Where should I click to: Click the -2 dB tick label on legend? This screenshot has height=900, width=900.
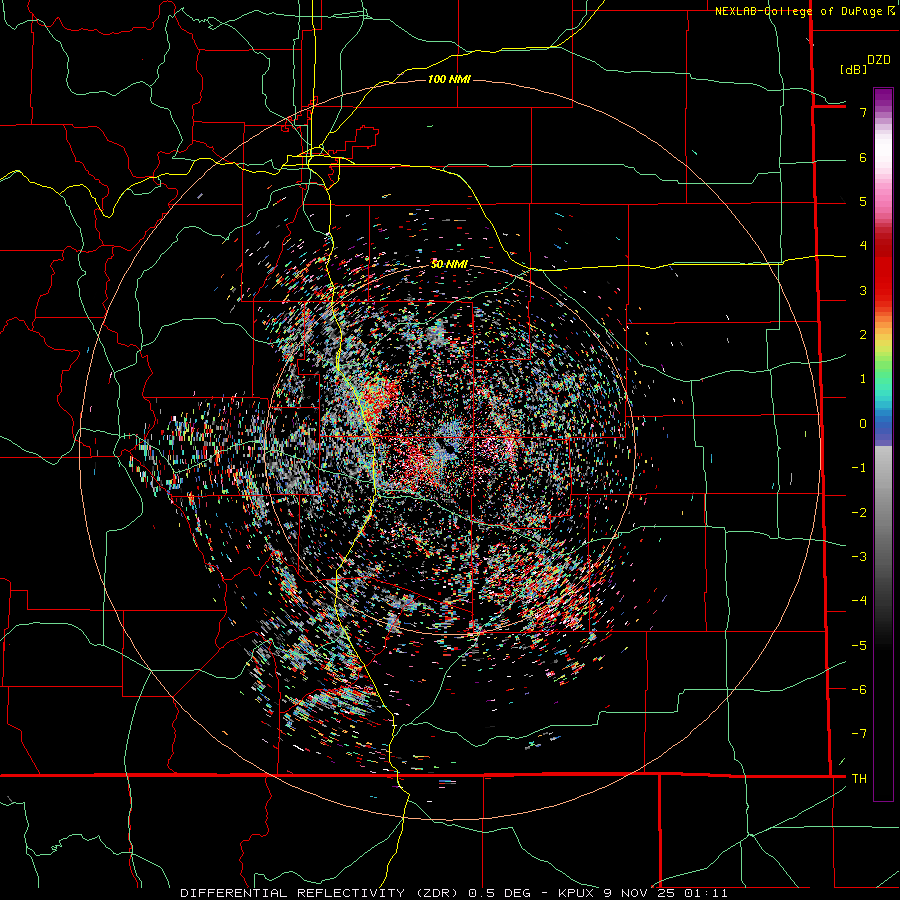coord(859,513)
